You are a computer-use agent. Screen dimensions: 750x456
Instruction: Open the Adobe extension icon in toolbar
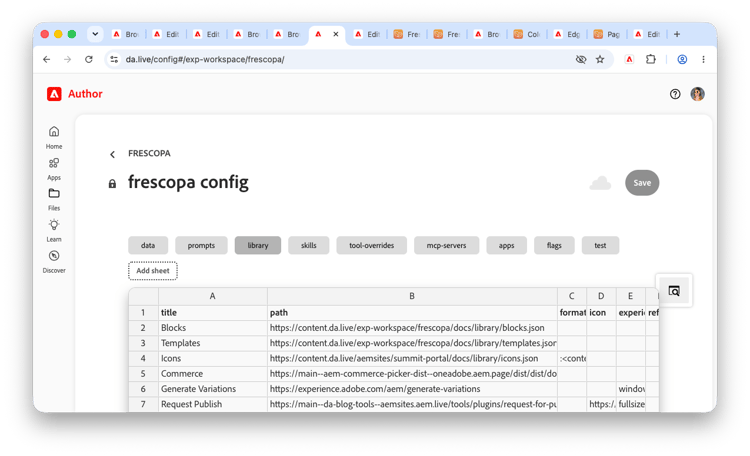point(629,59)
